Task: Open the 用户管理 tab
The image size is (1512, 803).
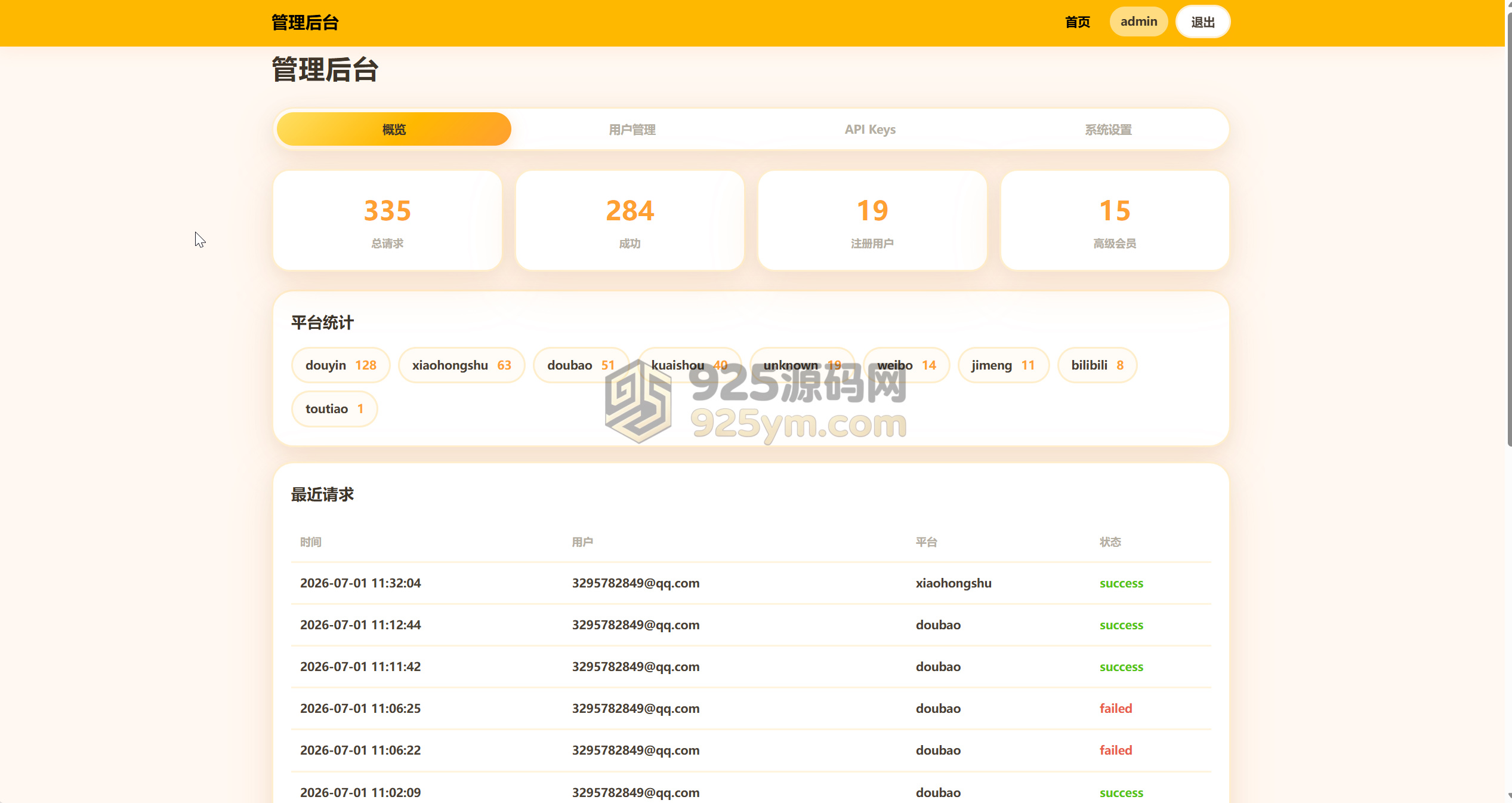Action: coord(632,129)
